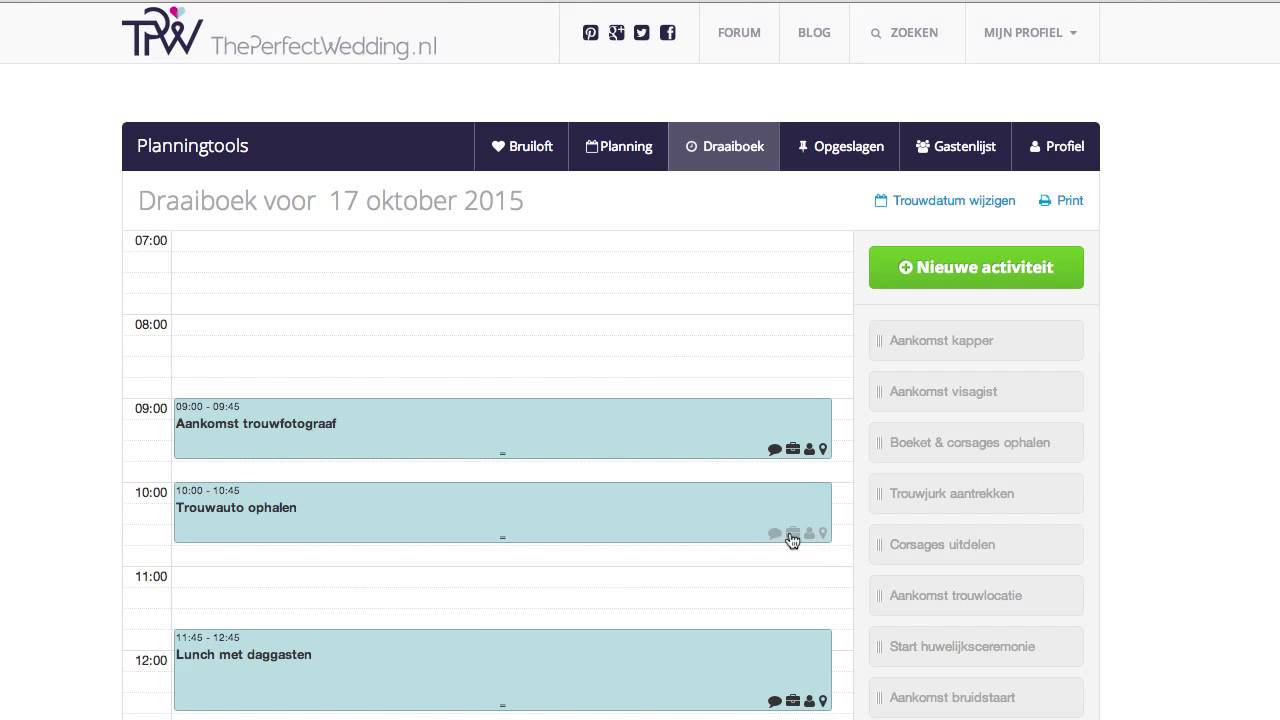
Task: Click the Trouwauto ophalen event title
Action: click(x=236, y=508)
